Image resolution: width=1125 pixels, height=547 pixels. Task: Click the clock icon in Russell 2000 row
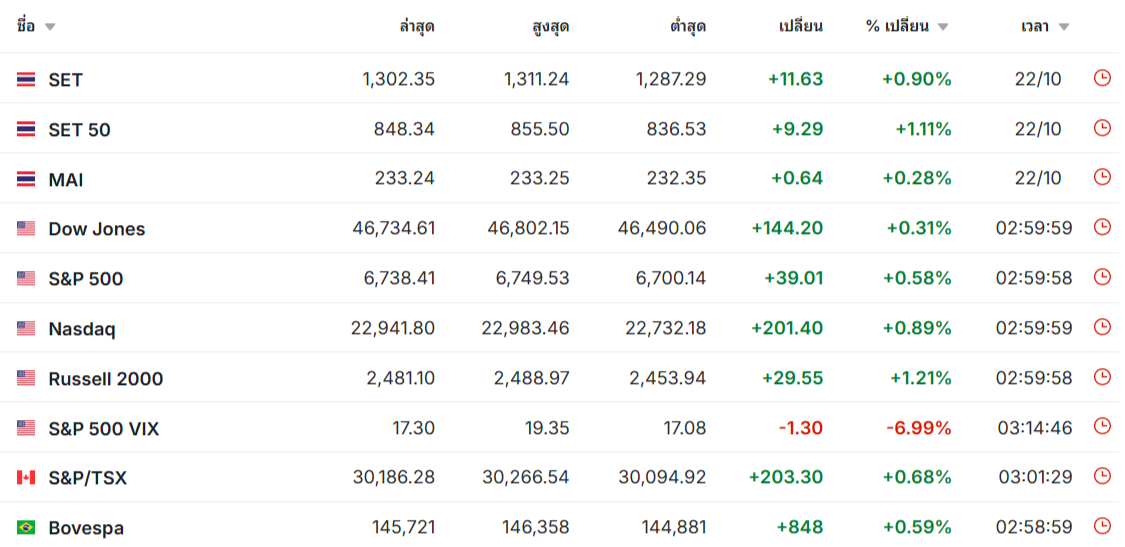[1101, 376]
